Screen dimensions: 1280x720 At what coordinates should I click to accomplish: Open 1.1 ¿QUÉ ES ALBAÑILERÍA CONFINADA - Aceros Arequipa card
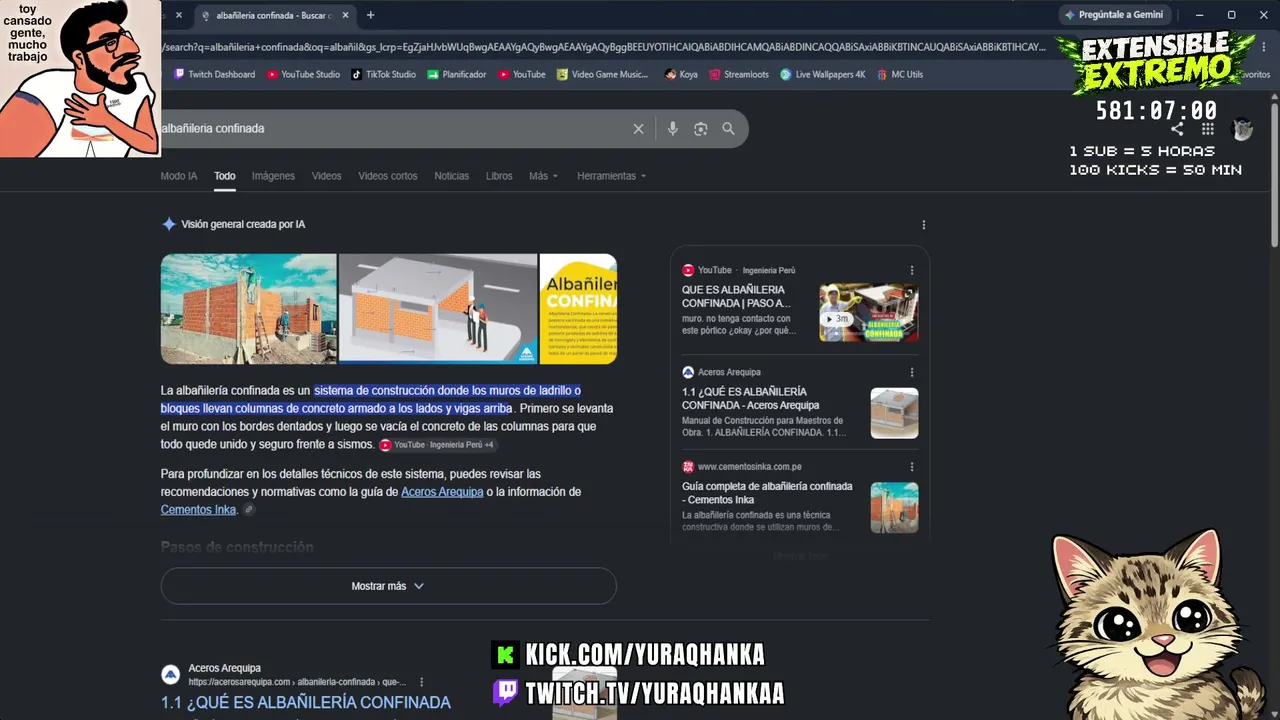coord(750,398)
